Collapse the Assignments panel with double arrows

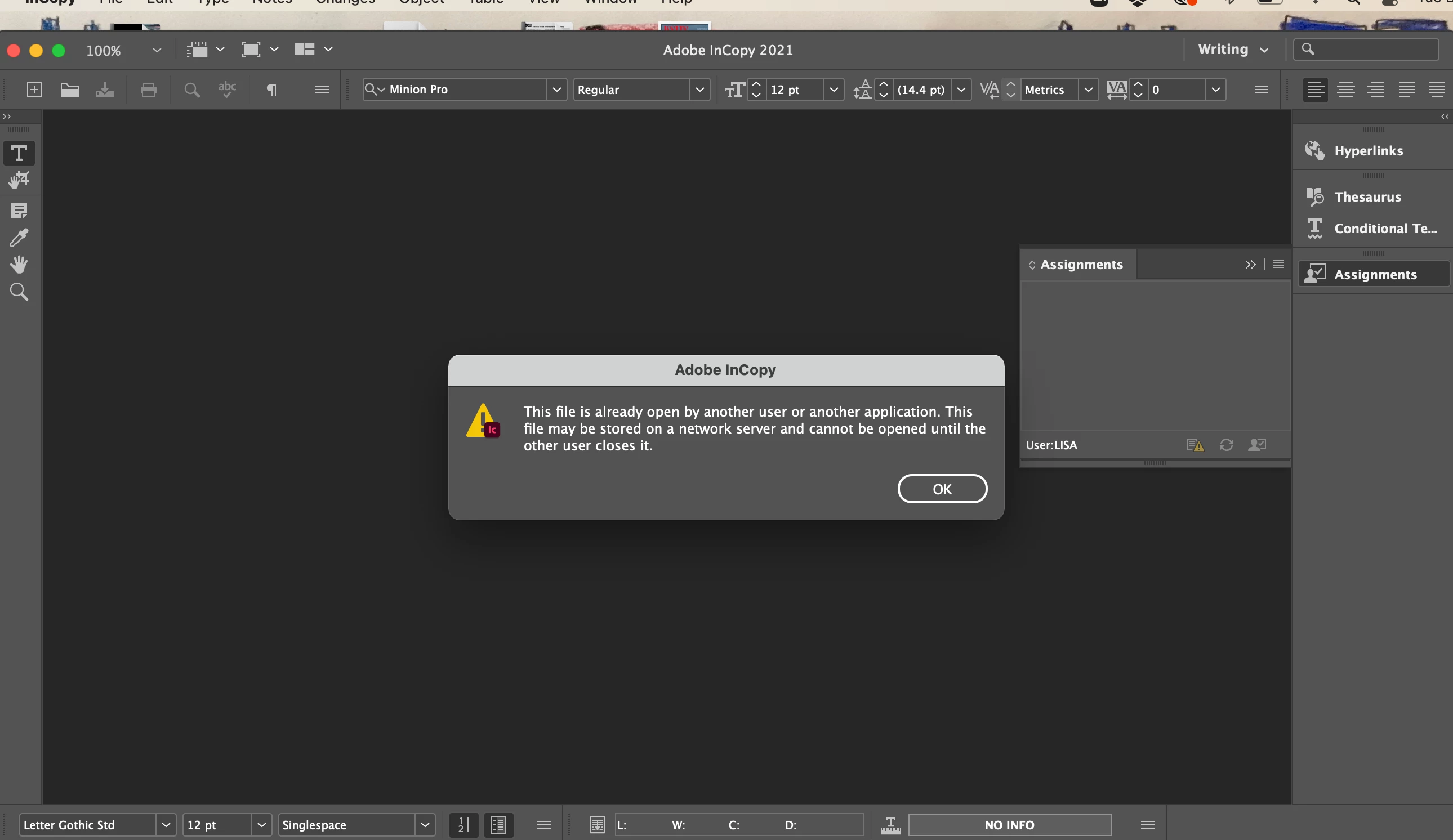(1250, 265)
